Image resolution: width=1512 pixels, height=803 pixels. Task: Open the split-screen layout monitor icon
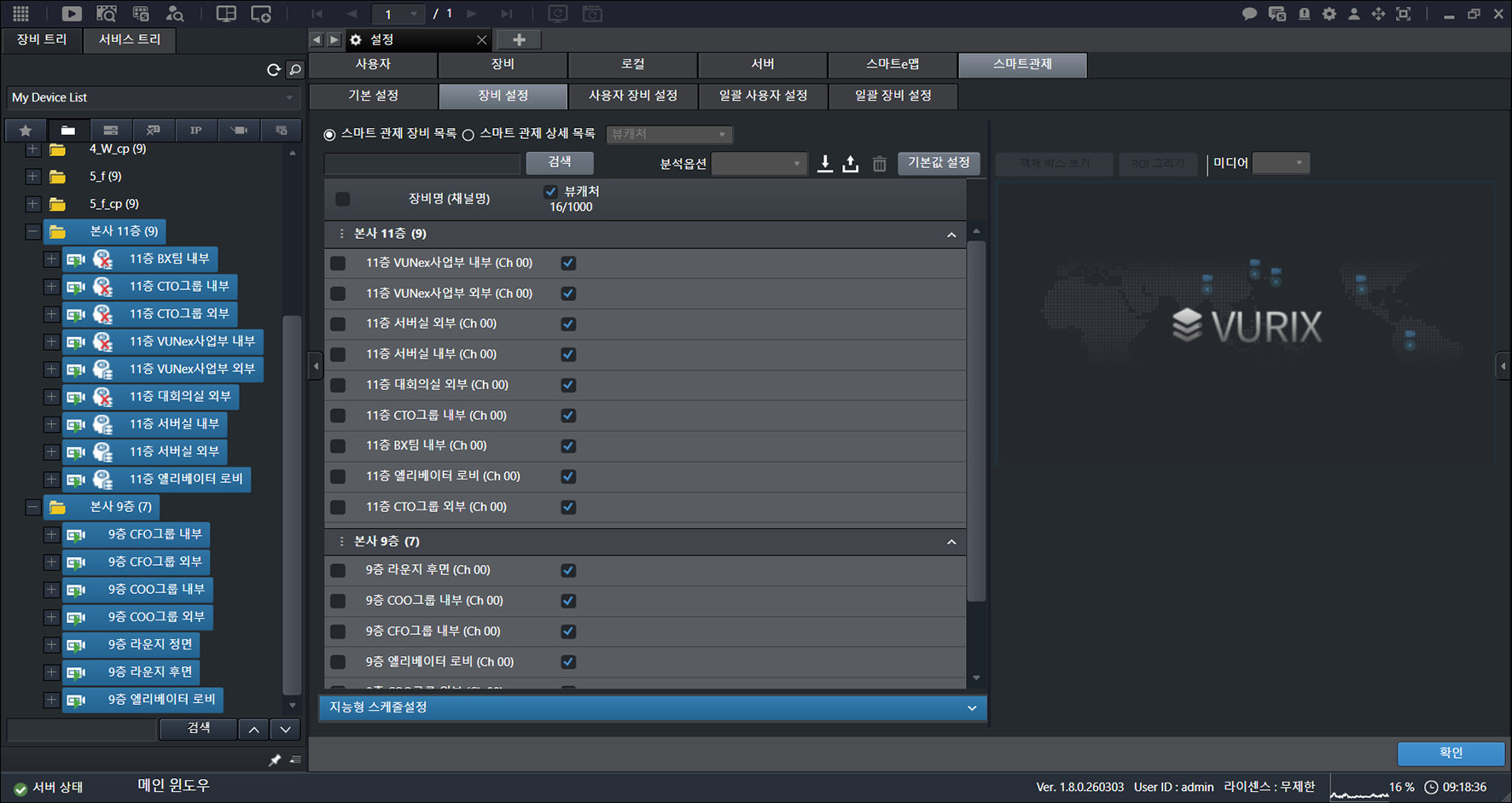(x=226, y=14)
